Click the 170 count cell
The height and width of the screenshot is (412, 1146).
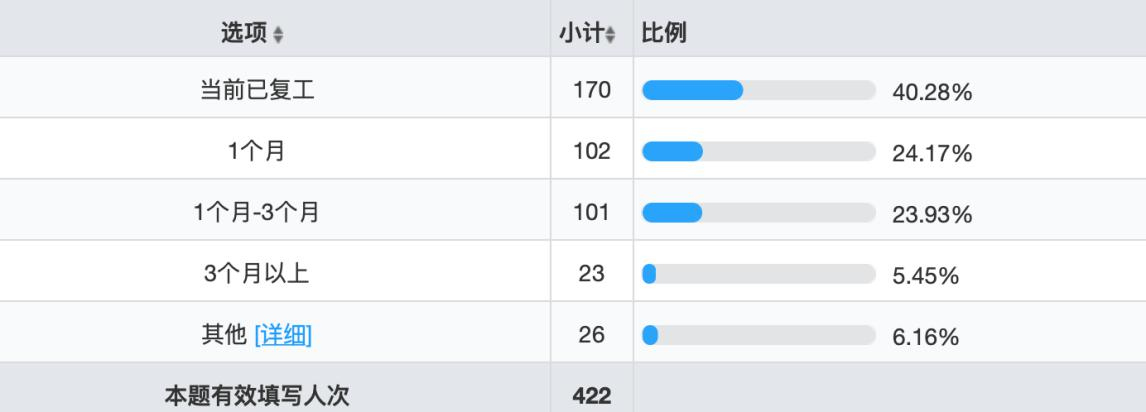pyautogui.click(x=592, y=92)
